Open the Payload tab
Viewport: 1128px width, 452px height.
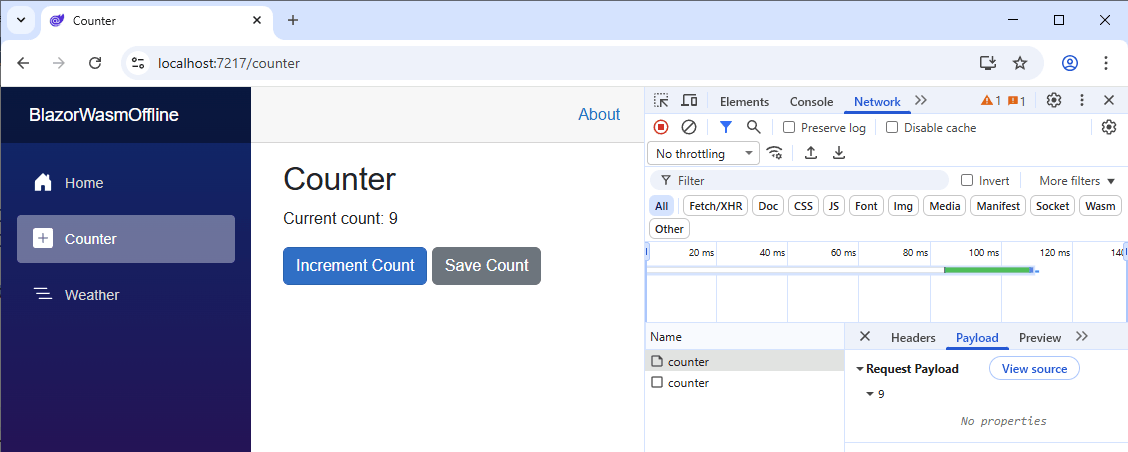[977, 338]
